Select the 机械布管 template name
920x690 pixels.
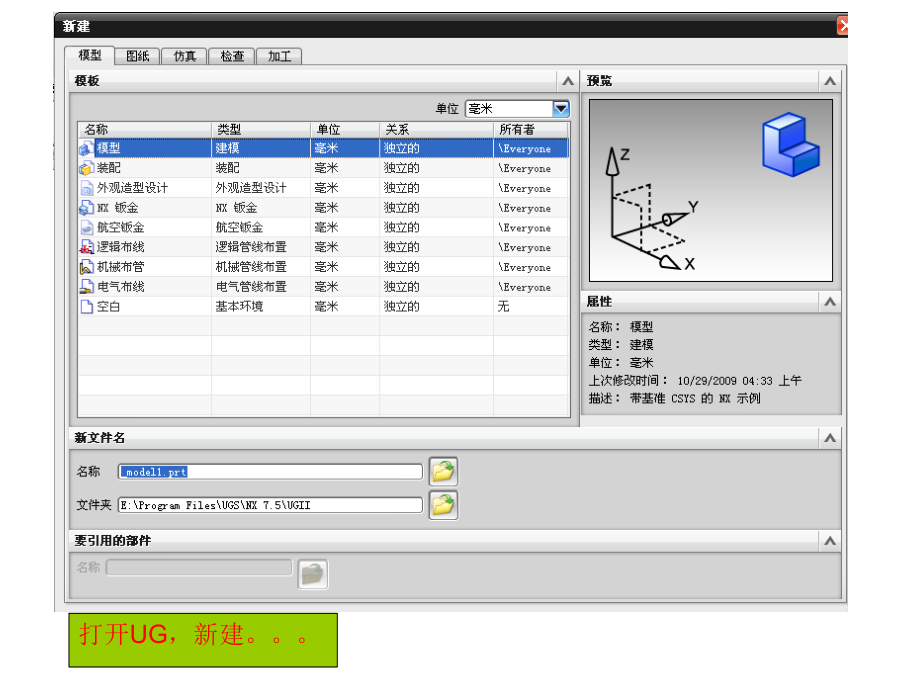click(x=120, y=267)
